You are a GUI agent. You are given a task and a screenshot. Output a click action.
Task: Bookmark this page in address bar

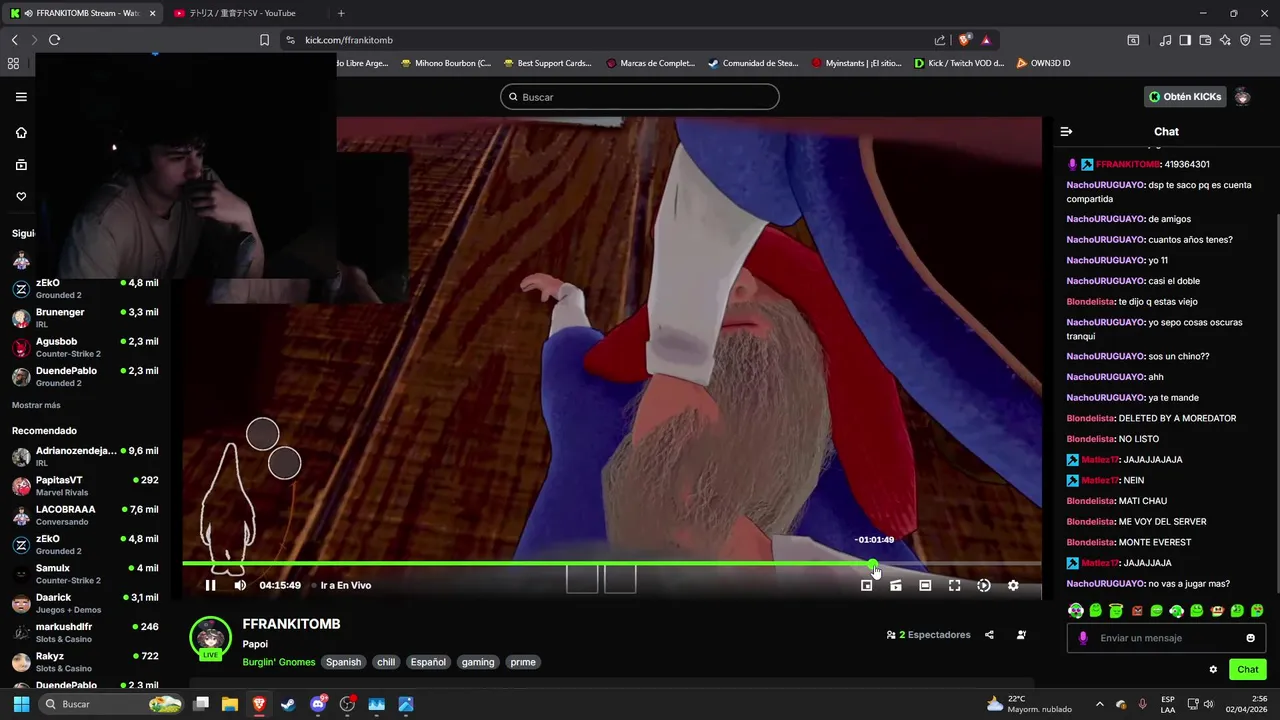pos(264,40)
